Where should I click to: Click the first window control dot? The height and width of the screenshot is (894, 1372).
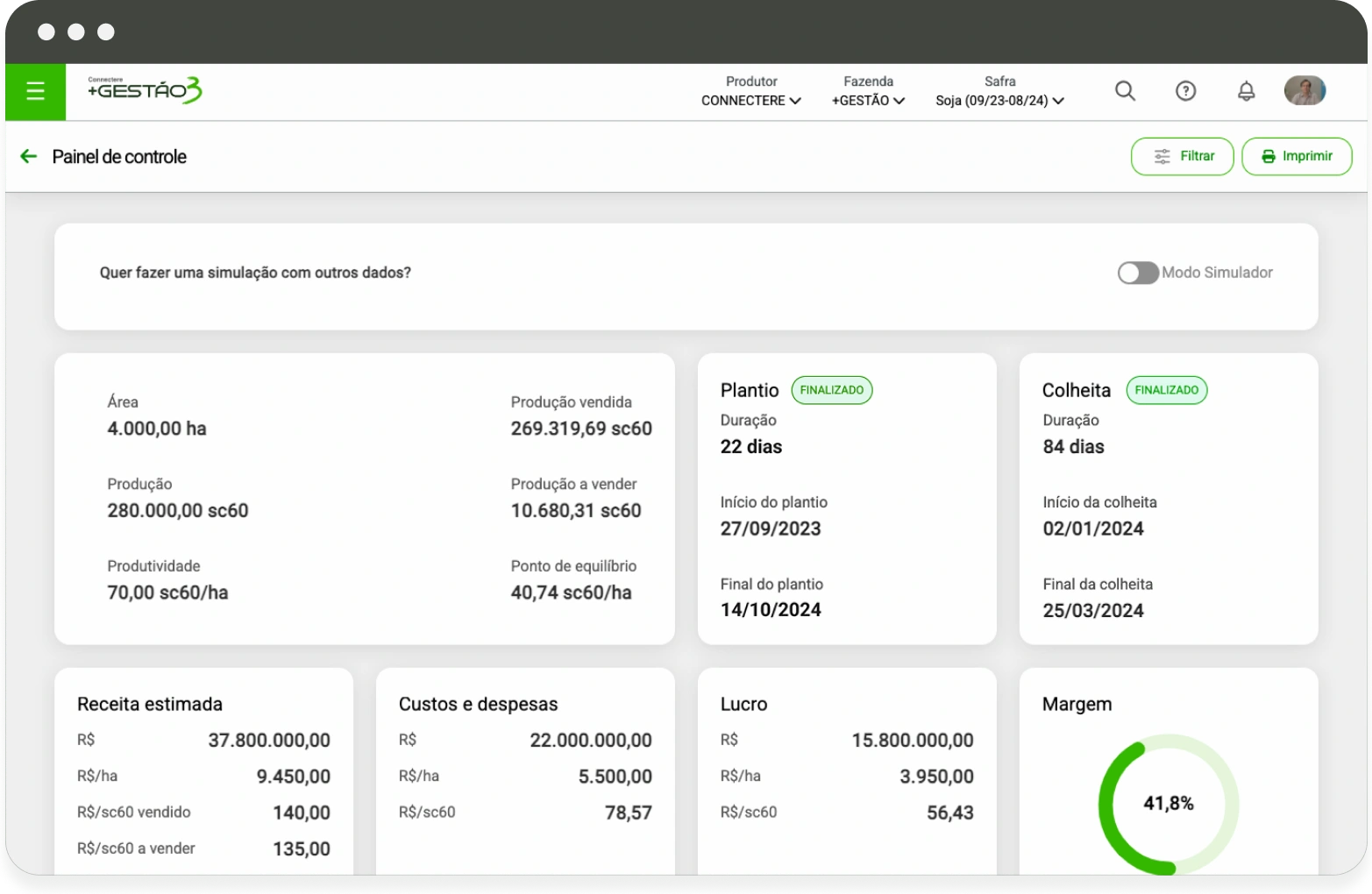[46, 32]
